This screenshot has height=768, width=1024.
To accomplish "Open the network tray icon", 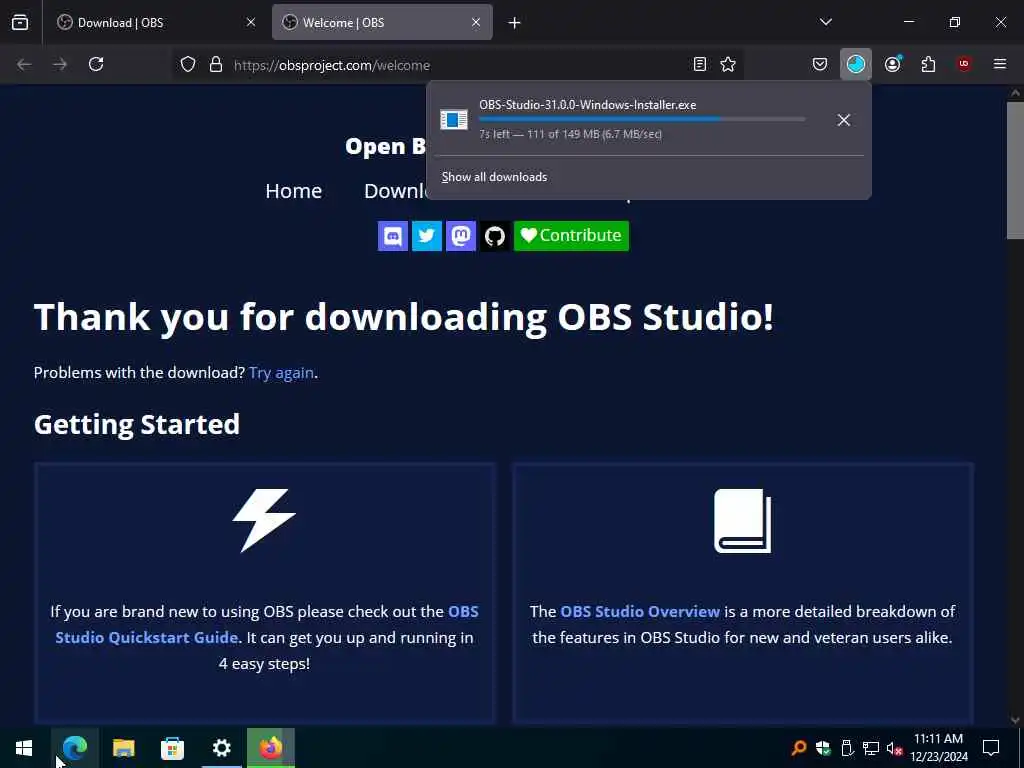I will (x=871, y=748).
